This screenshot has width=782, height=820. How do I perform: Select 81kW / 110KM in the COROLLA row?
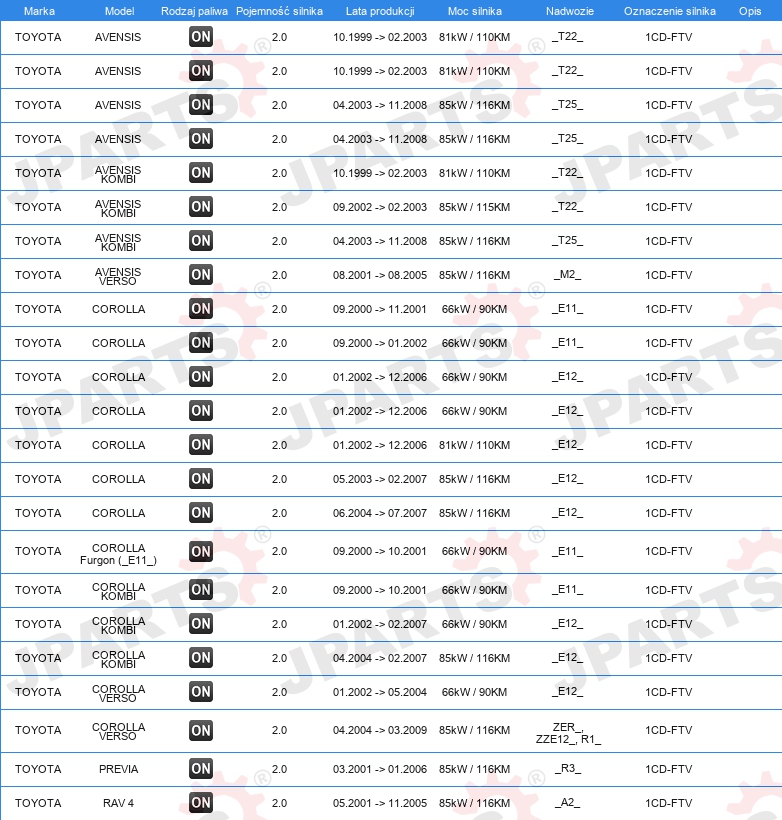coord(474,445)
